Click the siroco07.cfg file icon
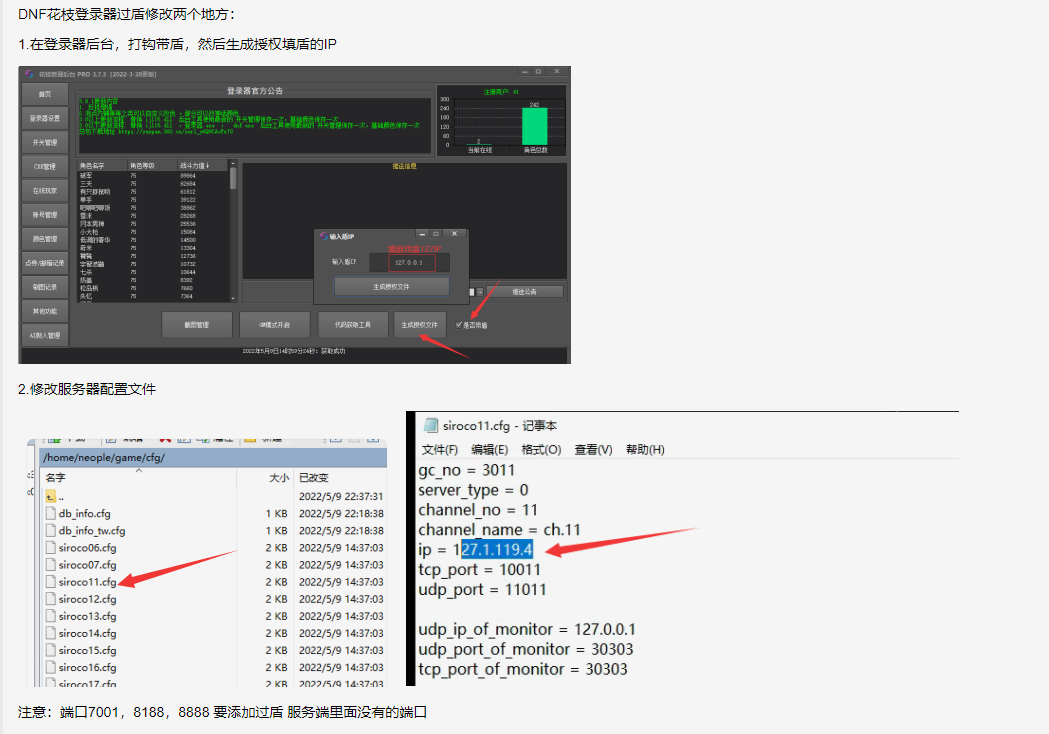 click(51, 565)
